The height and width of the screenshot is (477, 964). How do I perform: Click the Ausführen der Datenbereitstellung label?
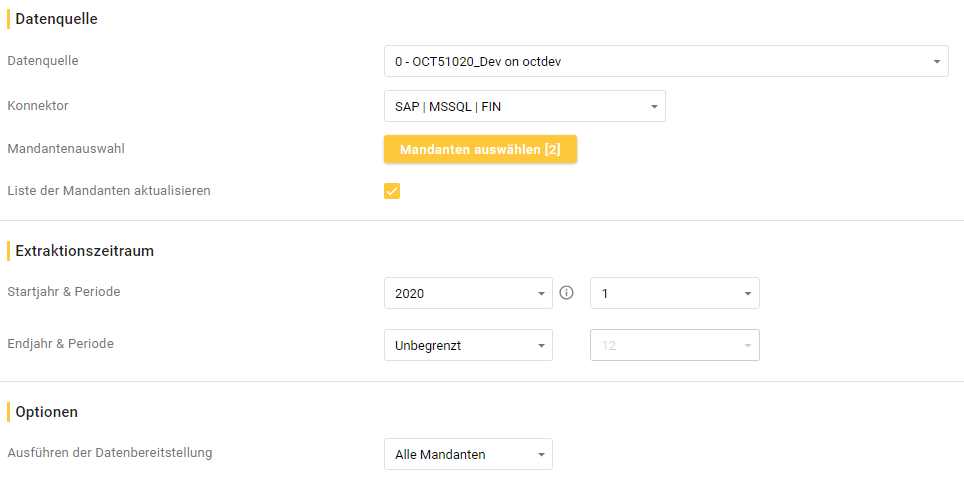pyautogui.click(x=110, y=452)
